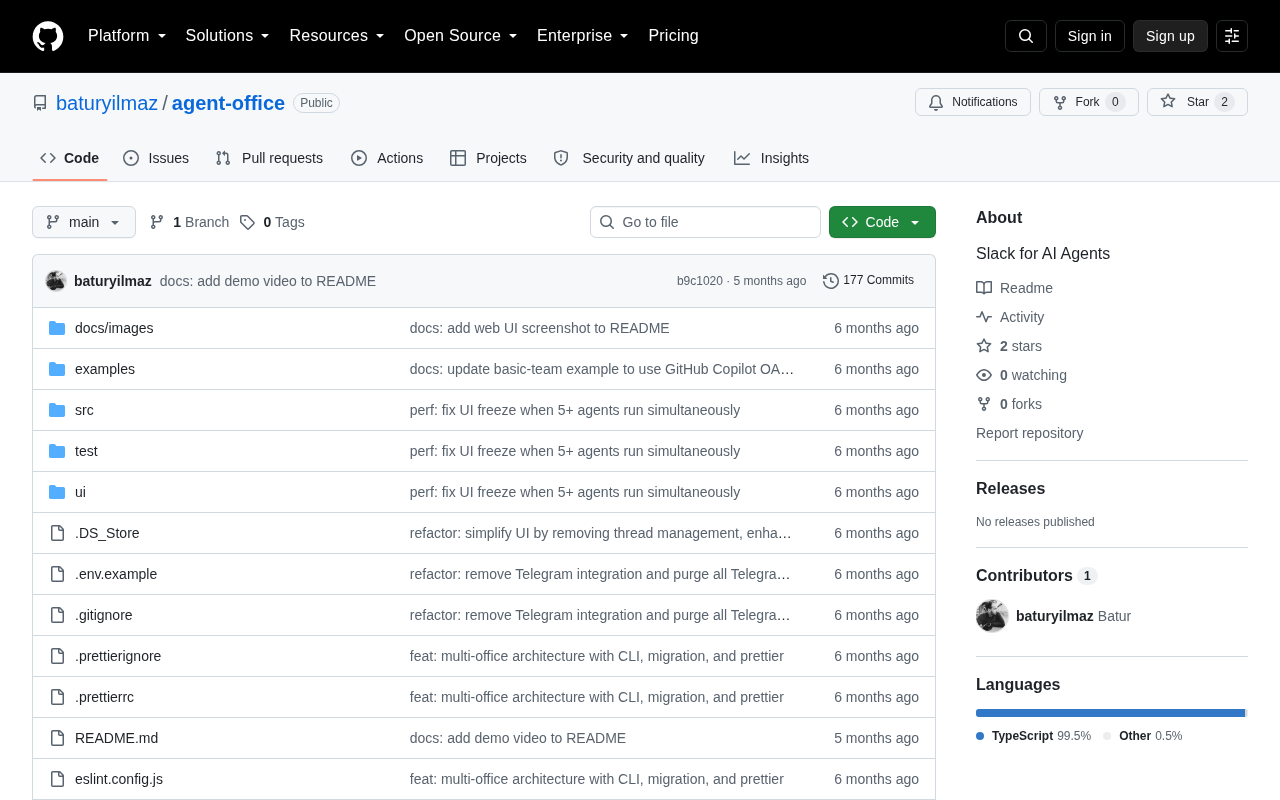This screenshot has height=800, width=1280.
Task: Expand the Platform menu
Action: [127, 36]
